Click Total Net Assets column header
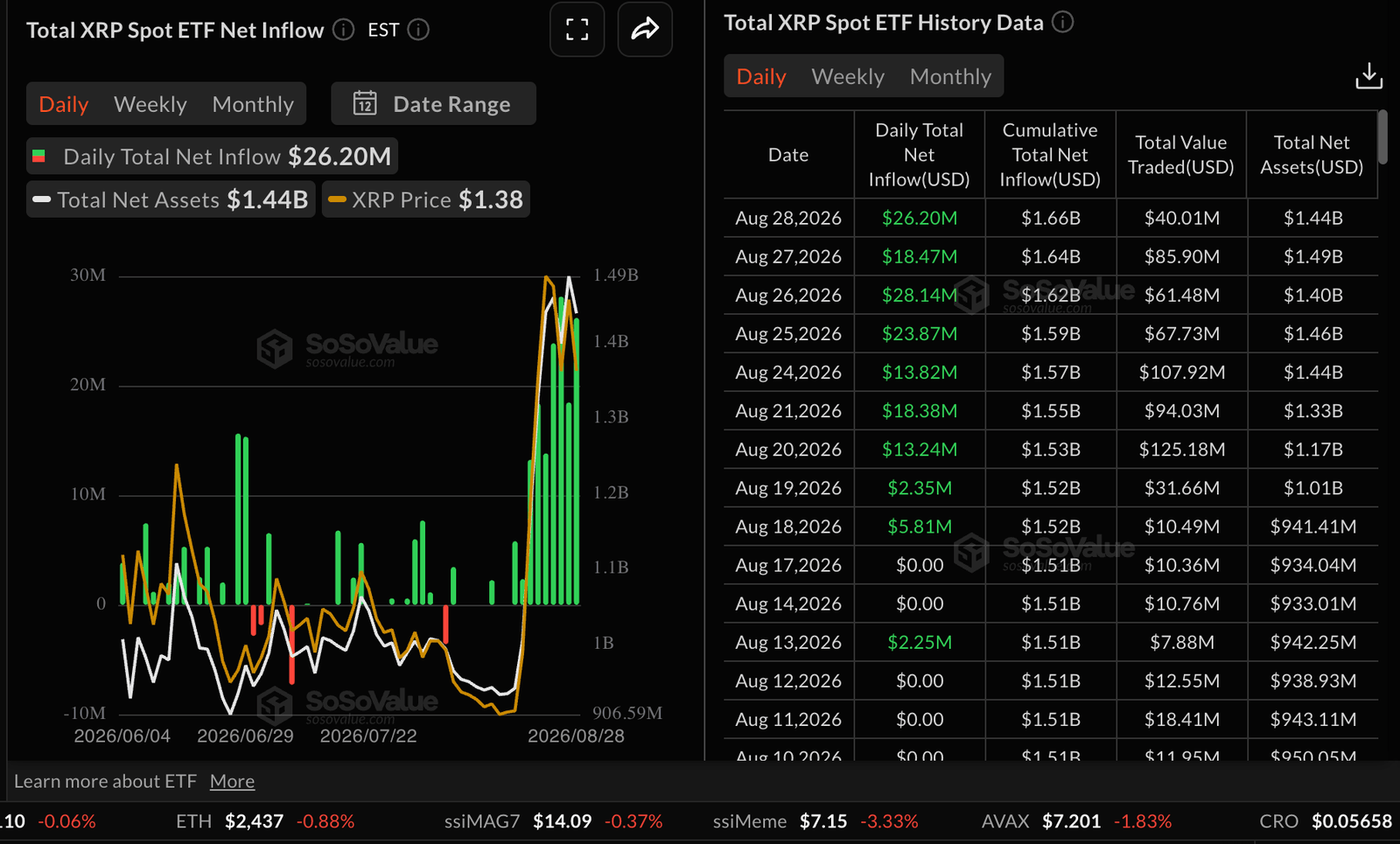Image resolution: width=1400 pixels, height=844 pixels. pyautogui.click(x=1312, y=155)
